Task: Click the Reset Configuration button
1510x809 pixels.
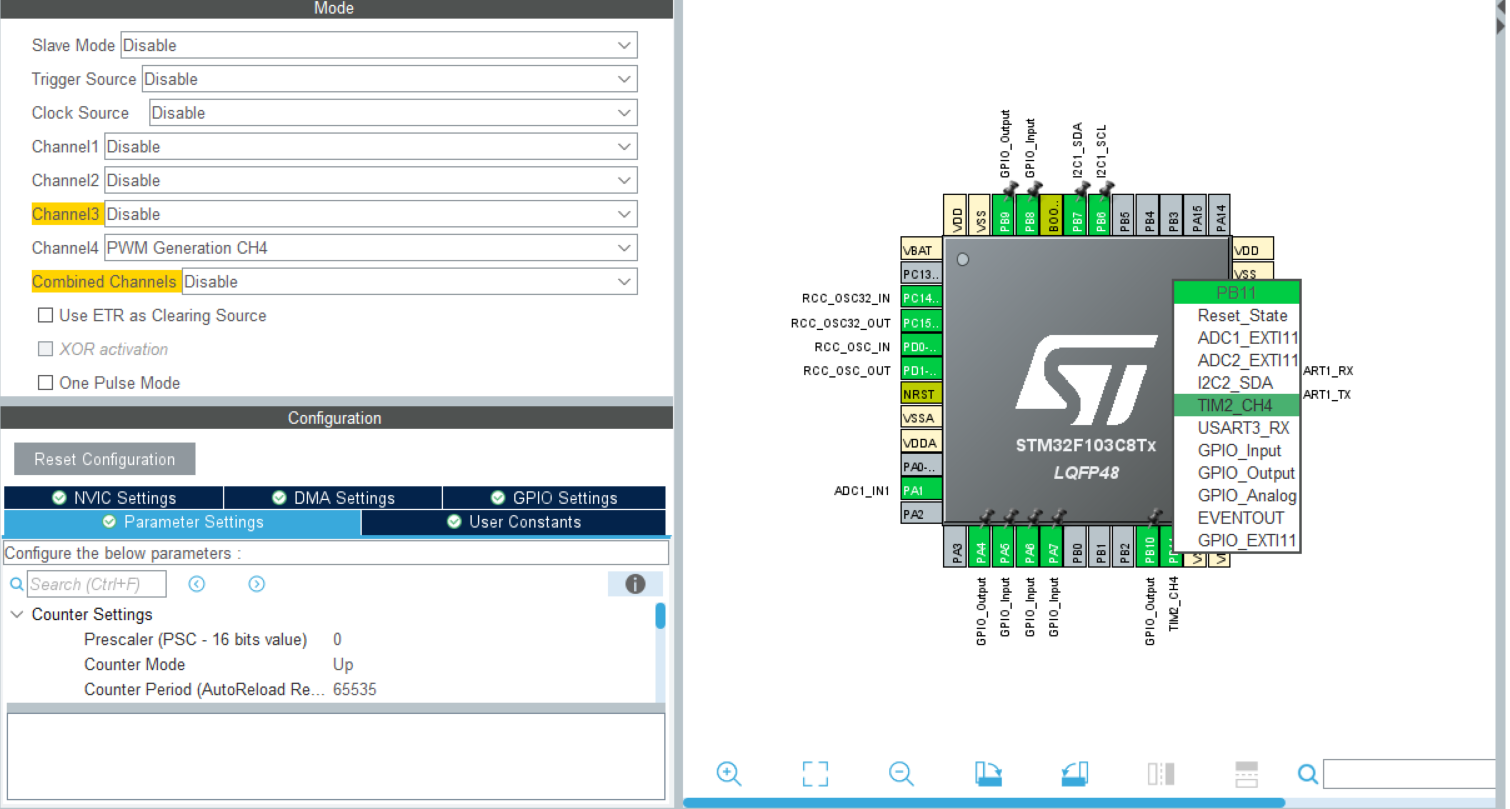Action: tap(105, 459)
